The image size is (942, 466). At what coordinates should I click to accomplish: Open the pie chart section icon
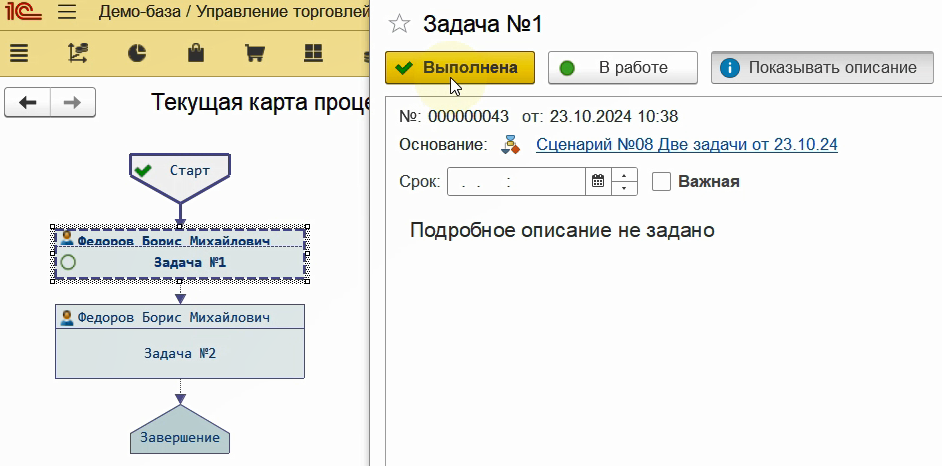tap(137, 53)
